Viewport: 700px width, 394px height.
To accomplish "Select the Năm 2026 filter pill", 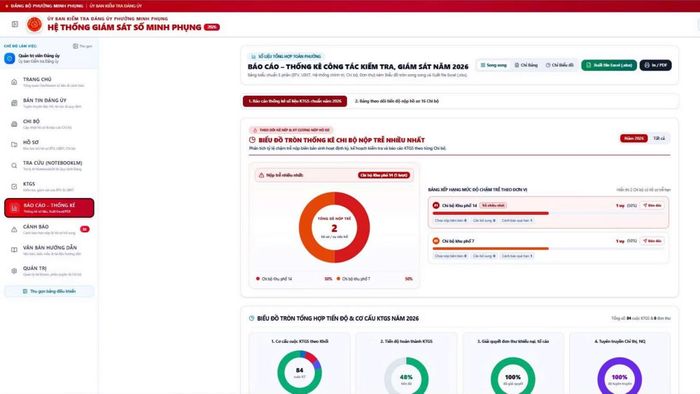I will coord(633,138).
